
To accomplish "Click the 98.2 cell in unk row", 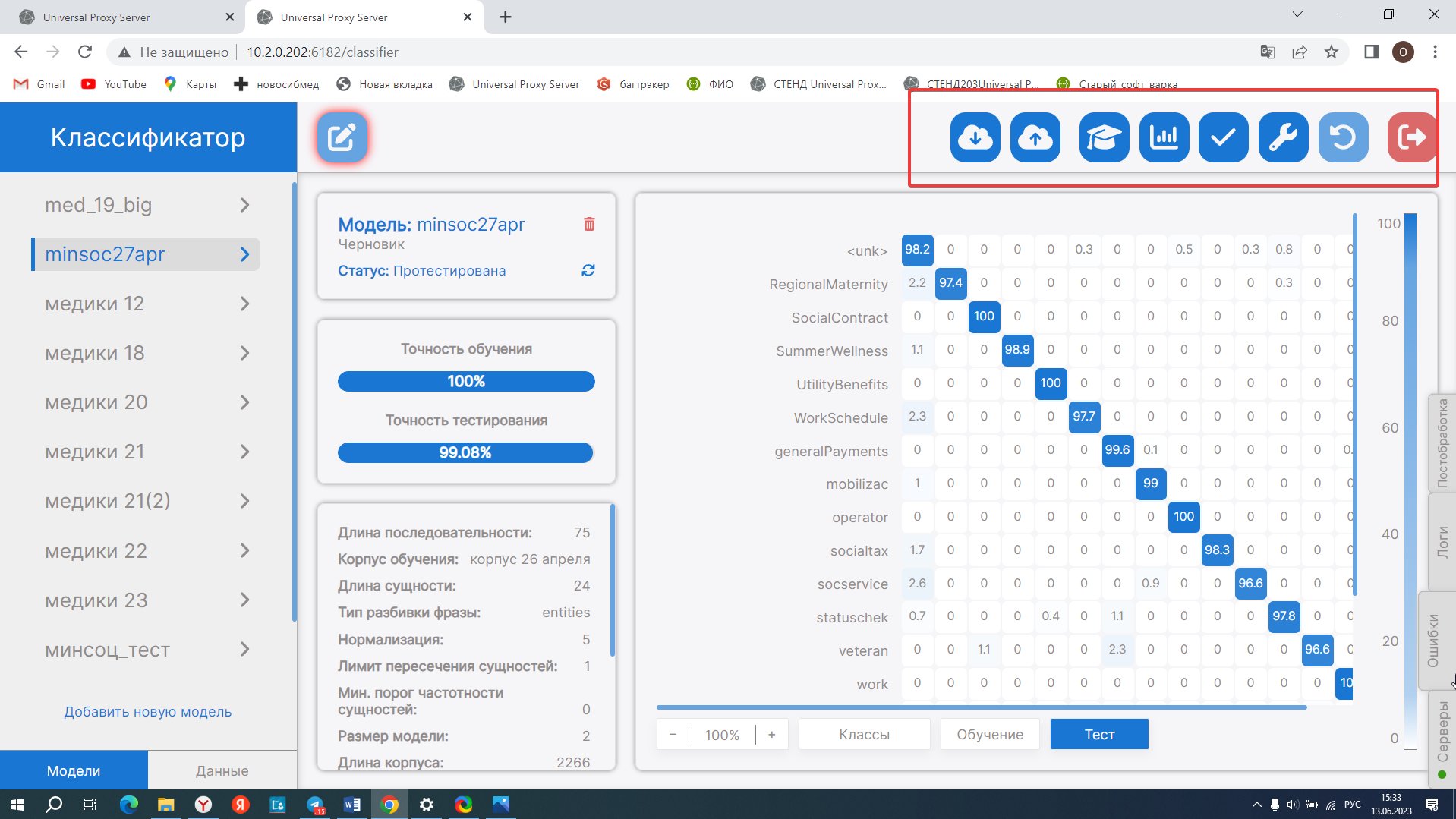I will click(917, 250).
